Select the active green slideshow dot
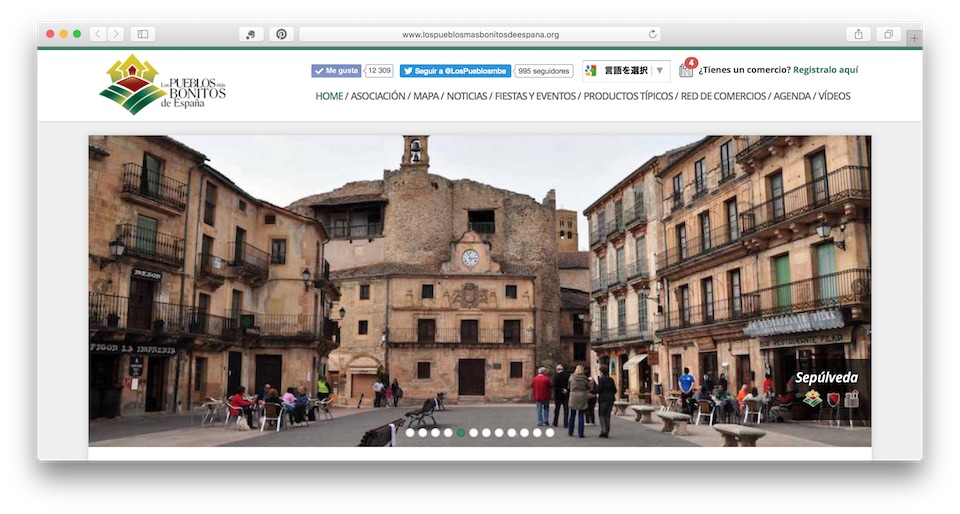This screenshot has width=960, height=514. pyautogui.click(x=461, y=433)
